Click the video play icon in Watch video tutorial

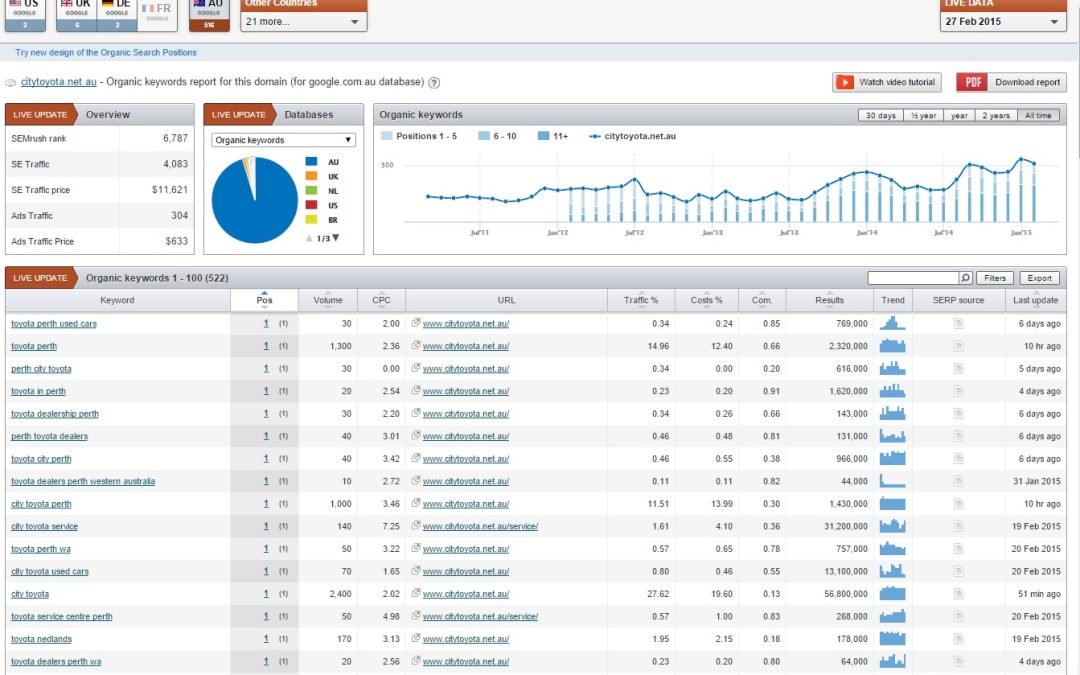click(x=844, y=82)
